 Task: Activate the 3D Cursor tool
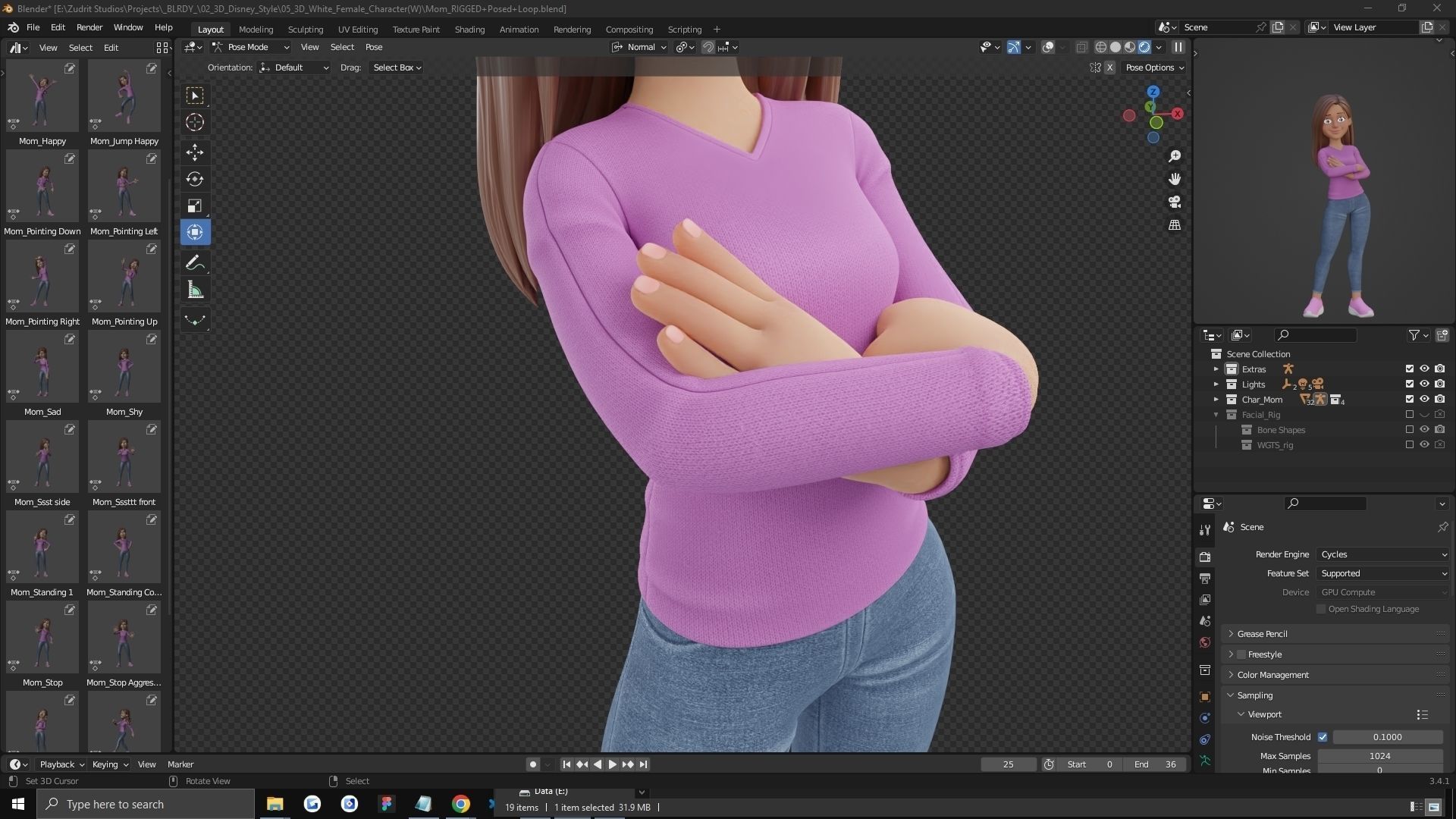pyautogui.click(x=195, y=122)
